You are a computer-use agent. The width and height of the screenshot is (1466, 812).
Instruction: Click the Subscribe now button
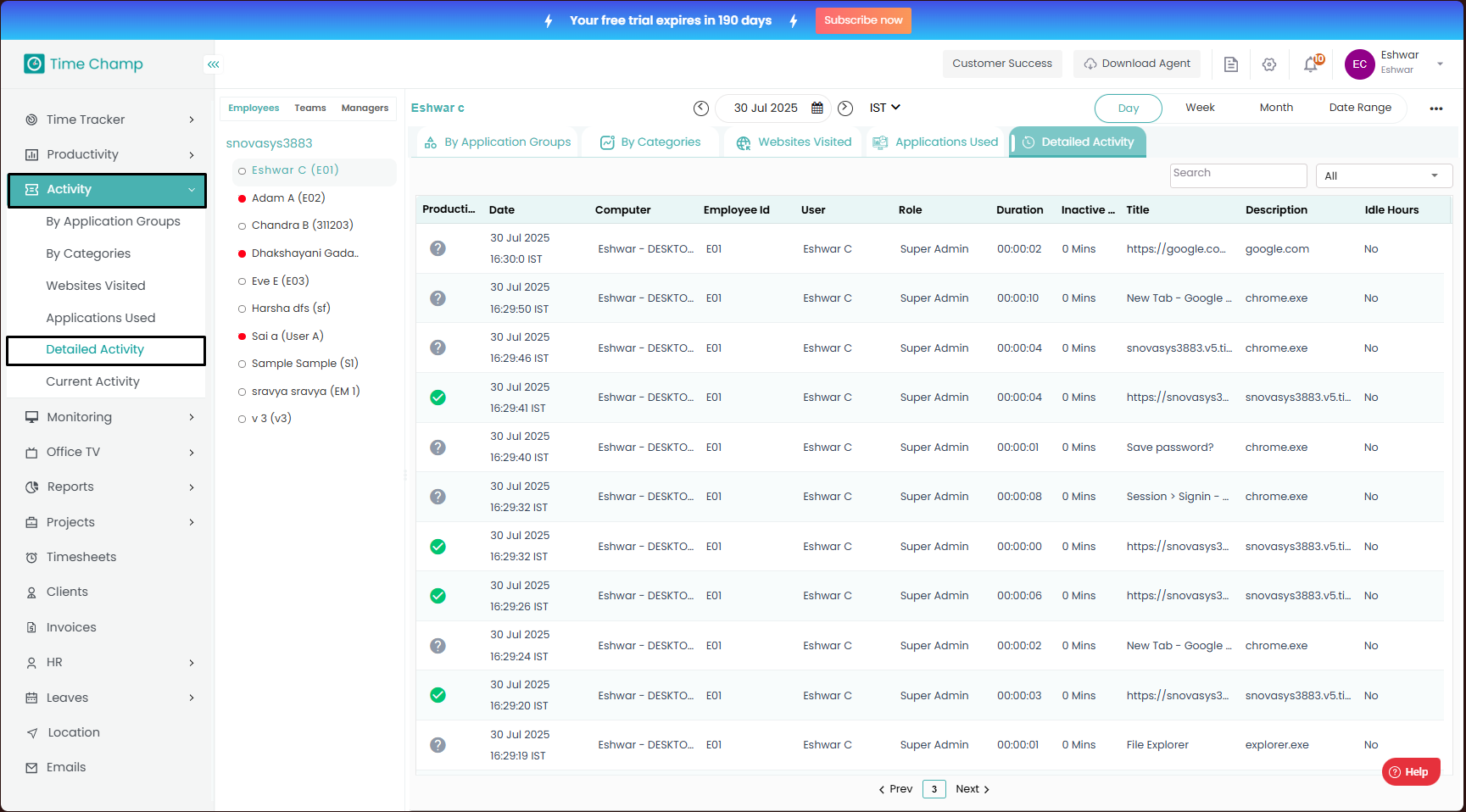coord(862,20)
